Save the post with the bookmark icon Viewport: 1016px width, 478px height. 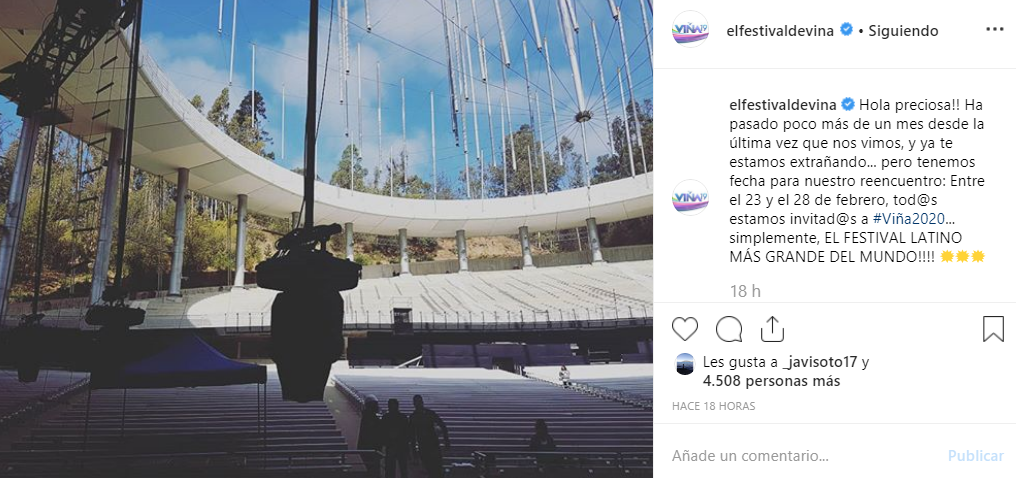(x=993, y=329)
